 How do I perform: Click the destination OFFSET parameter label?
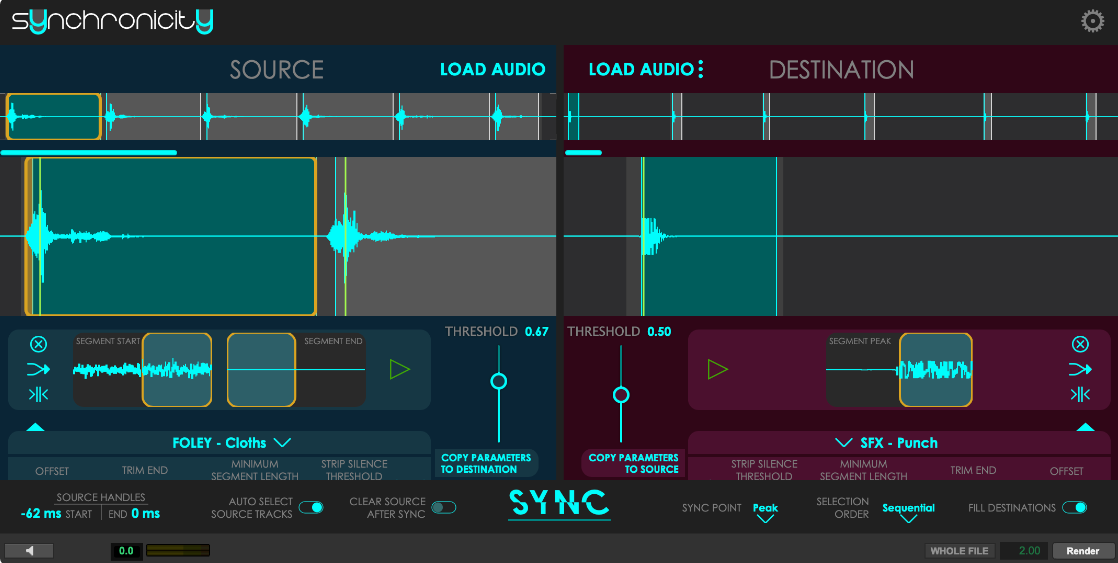(1067, 470)
